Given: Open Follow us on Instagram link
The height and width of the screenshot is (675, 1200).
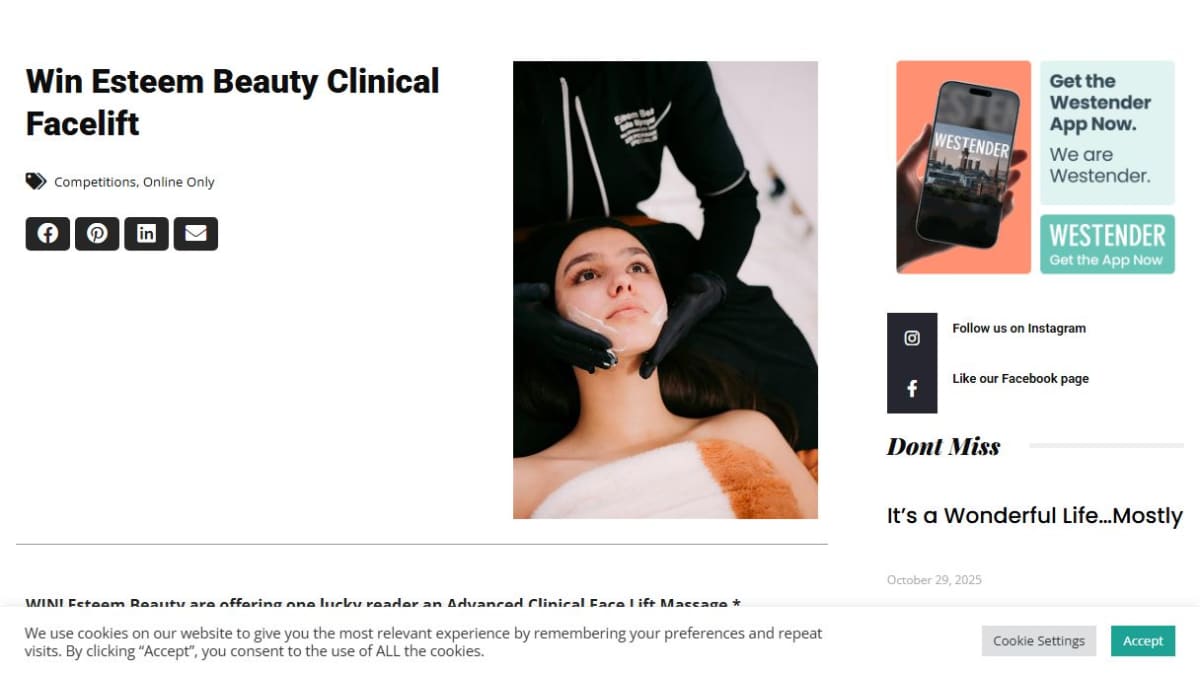Looking at the screenshot, I should point(1019,328).
